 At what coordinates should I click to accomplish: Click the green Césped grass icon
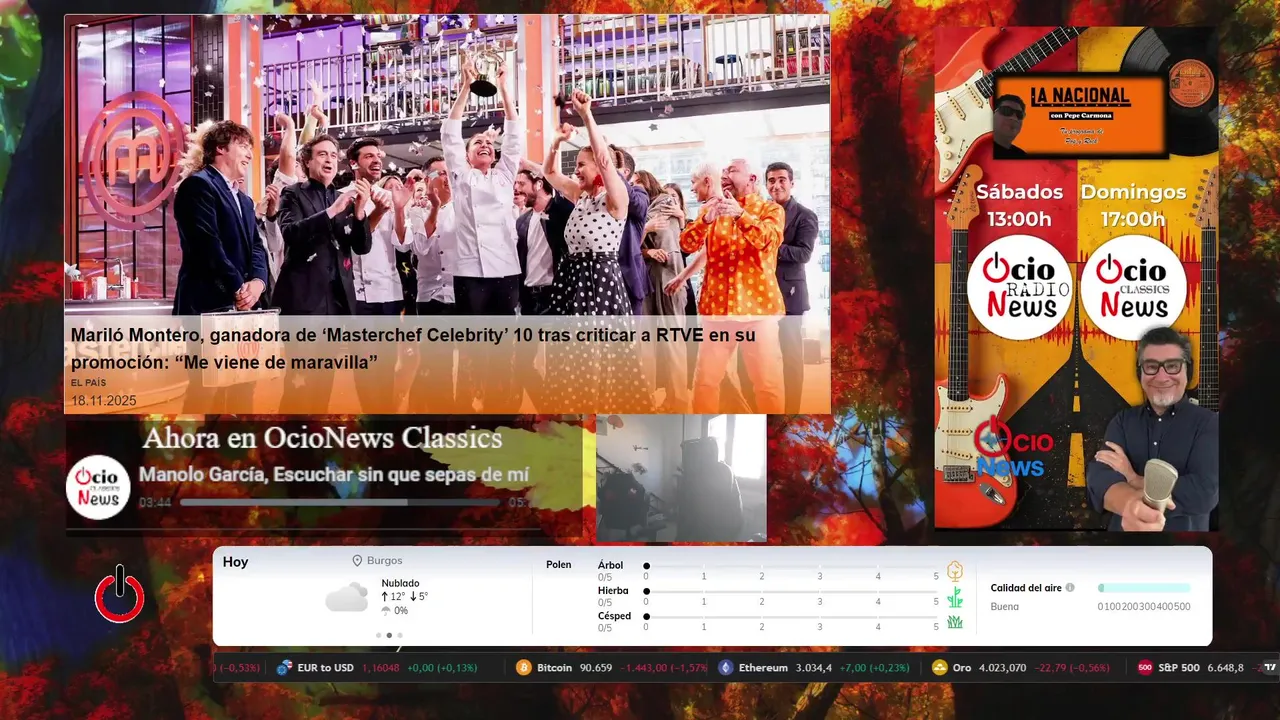tap(955, 622)
